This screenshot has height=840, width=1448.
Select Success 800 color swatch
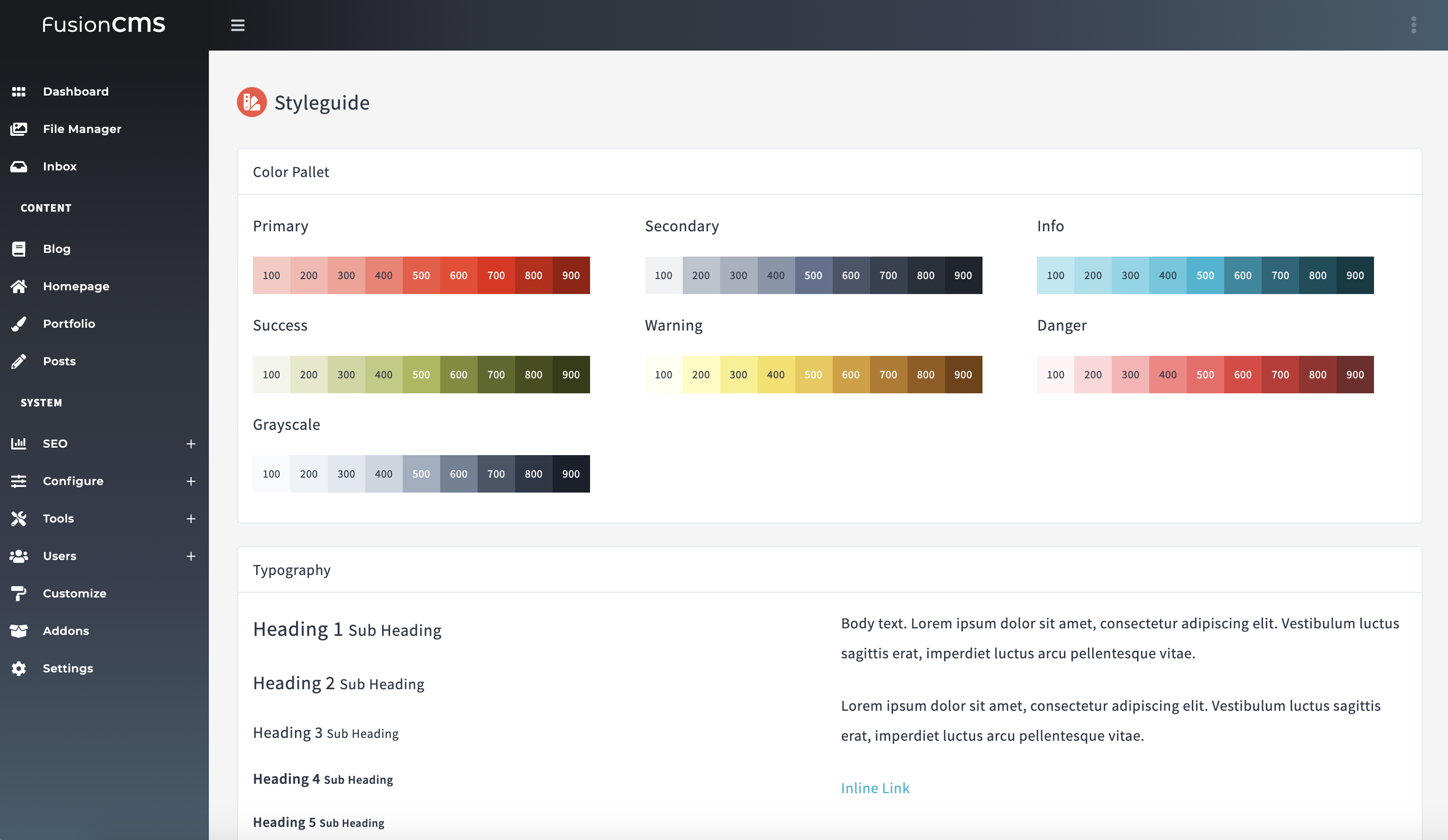[x=534, y=375]
